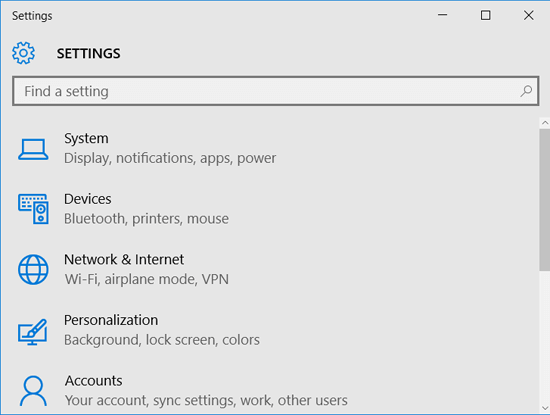The image size is (550, 415).
Task: Minimize the Settings window
Action: 443,15
